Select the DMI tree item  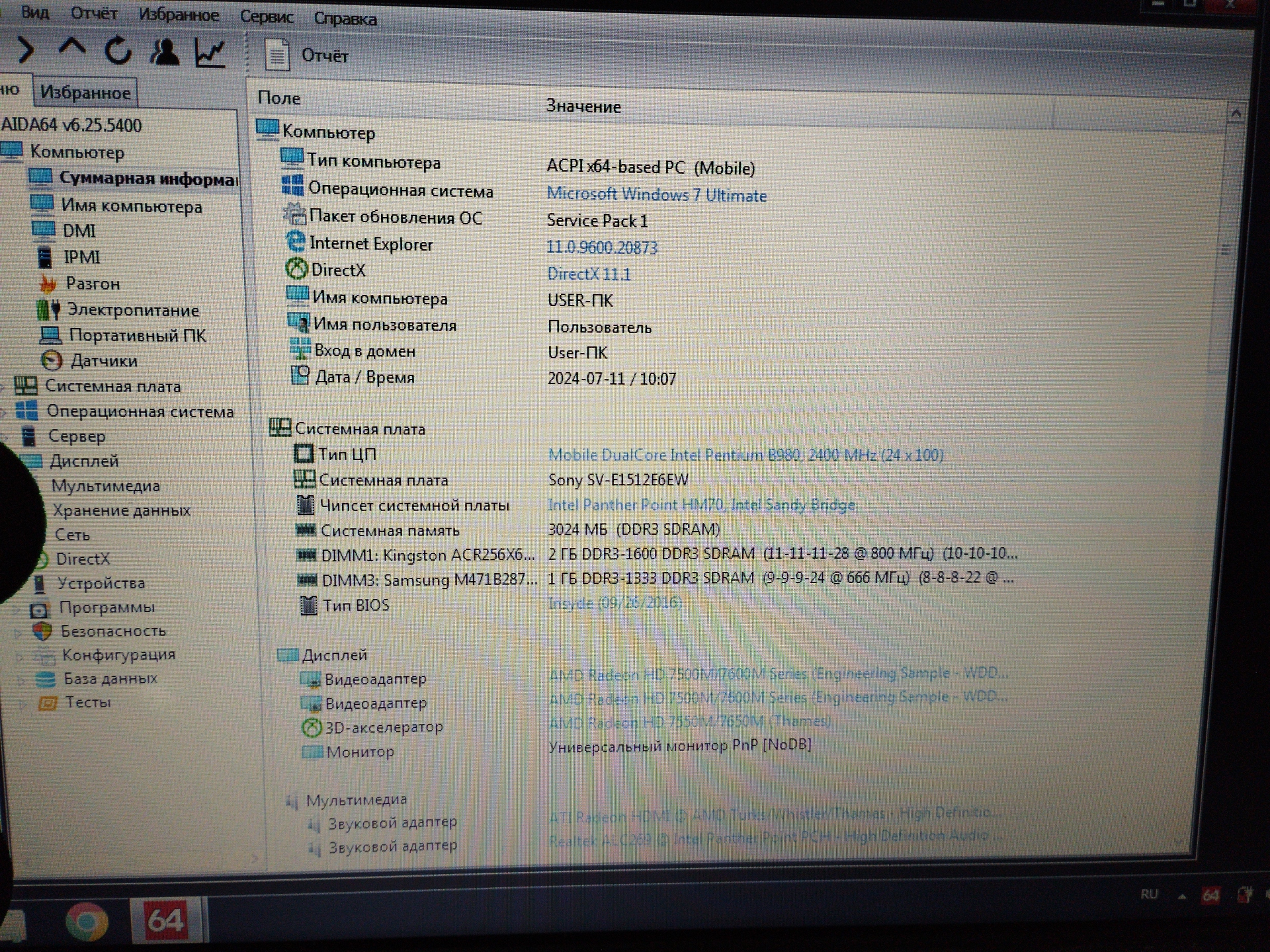click(79, 231)
